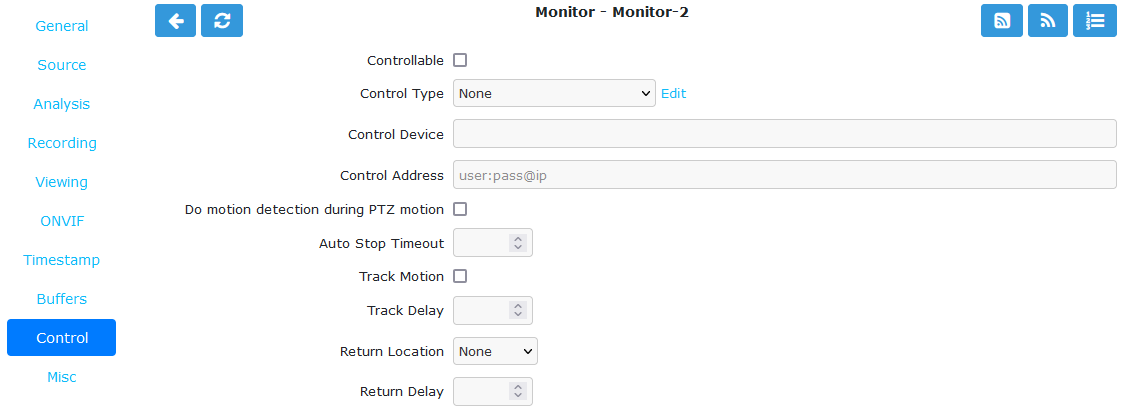The height and width of the screenshot is (411, 1129).
Task: Click the list icon button
Action: click(x=1094, y=20)
